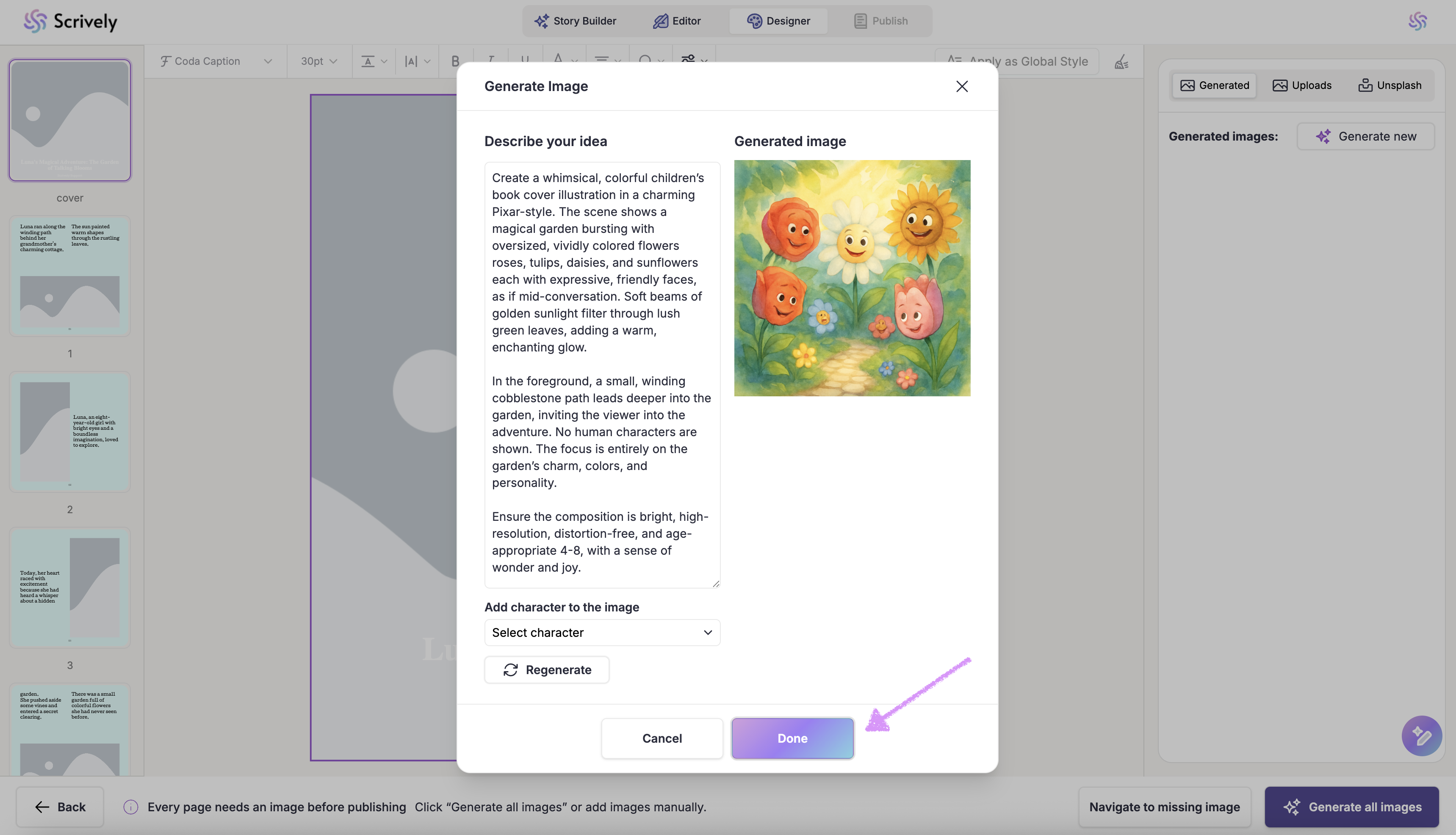Expand the 30pt font size dropdown
The height and width of the screenshot is (835, 1456).
tap(319, 61)
